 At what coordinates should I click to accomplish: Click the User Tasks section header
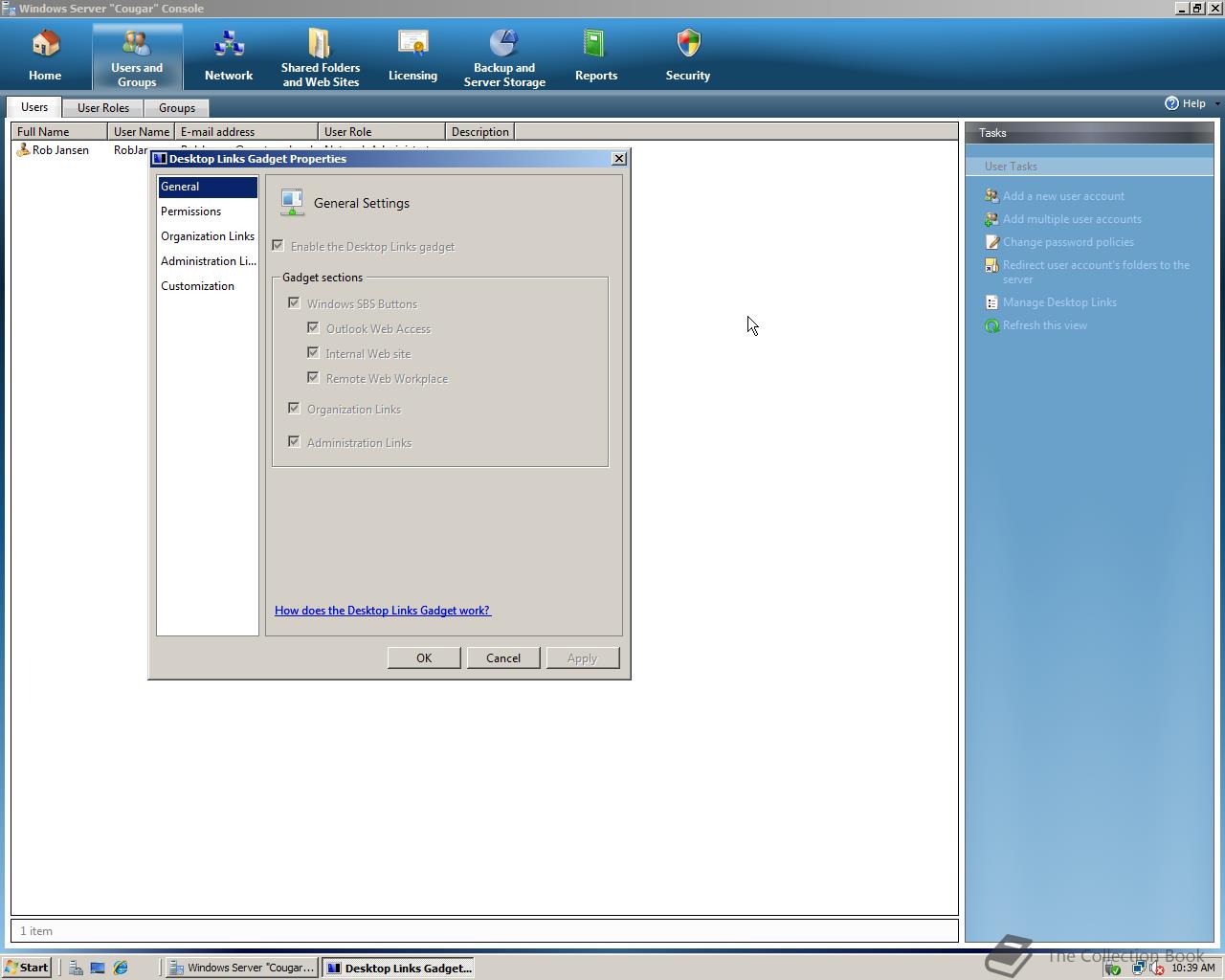coord(1089,167)
